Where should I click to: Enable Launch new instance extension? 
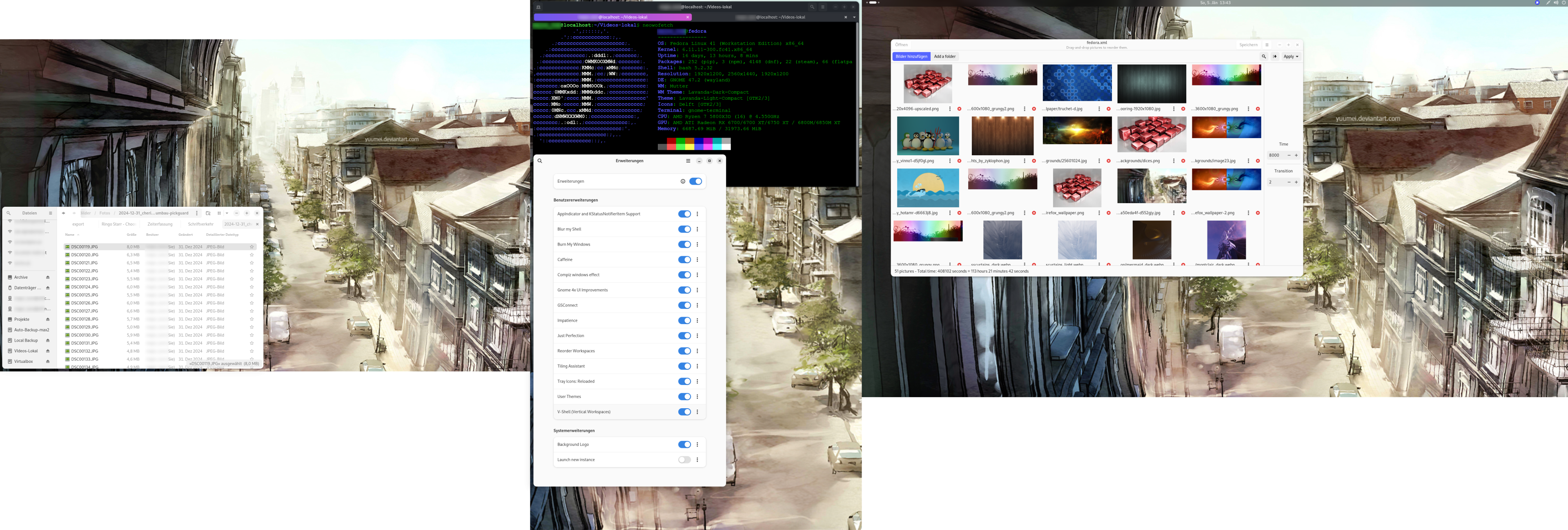click(x=684, y=460)
